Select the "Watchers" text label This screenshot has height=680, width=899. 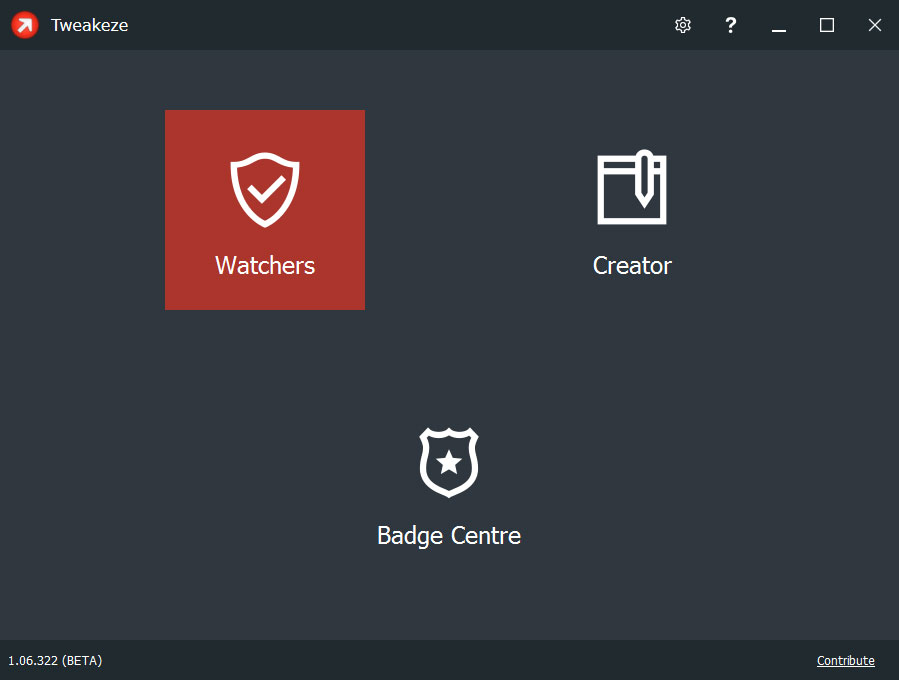pos(265,266)
